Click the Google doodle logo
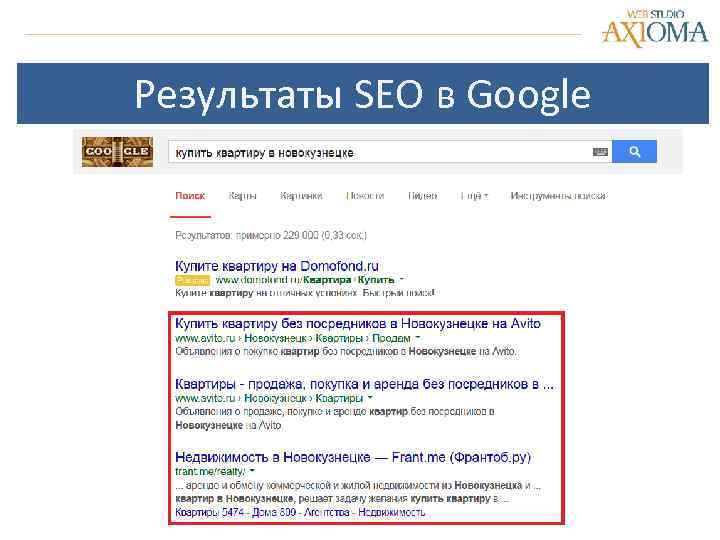Screen dimensions: 720x540 point(118,152)
